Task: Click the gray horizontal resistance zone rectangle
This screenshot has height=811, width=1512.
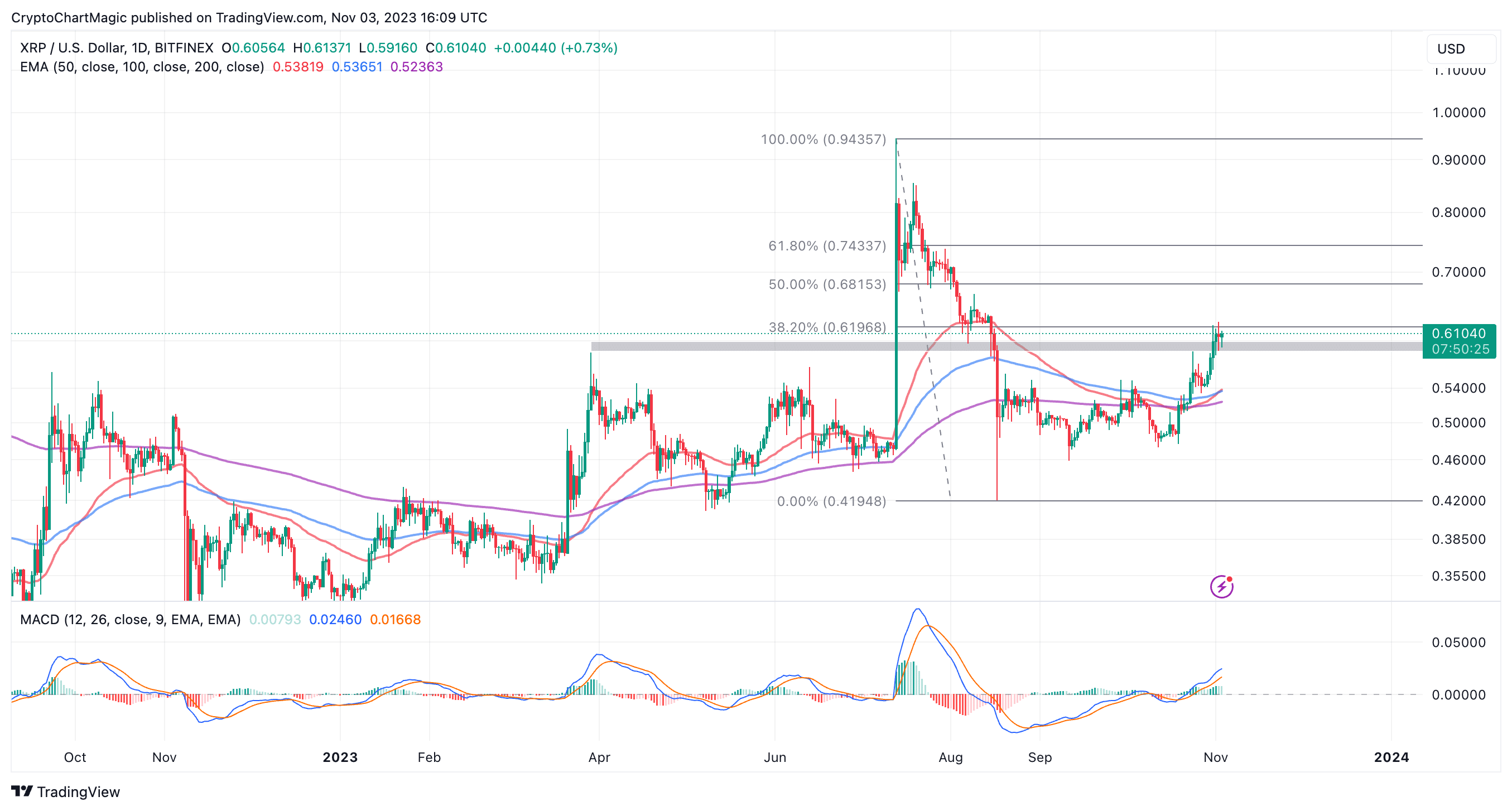Action: click(1007, 346)
